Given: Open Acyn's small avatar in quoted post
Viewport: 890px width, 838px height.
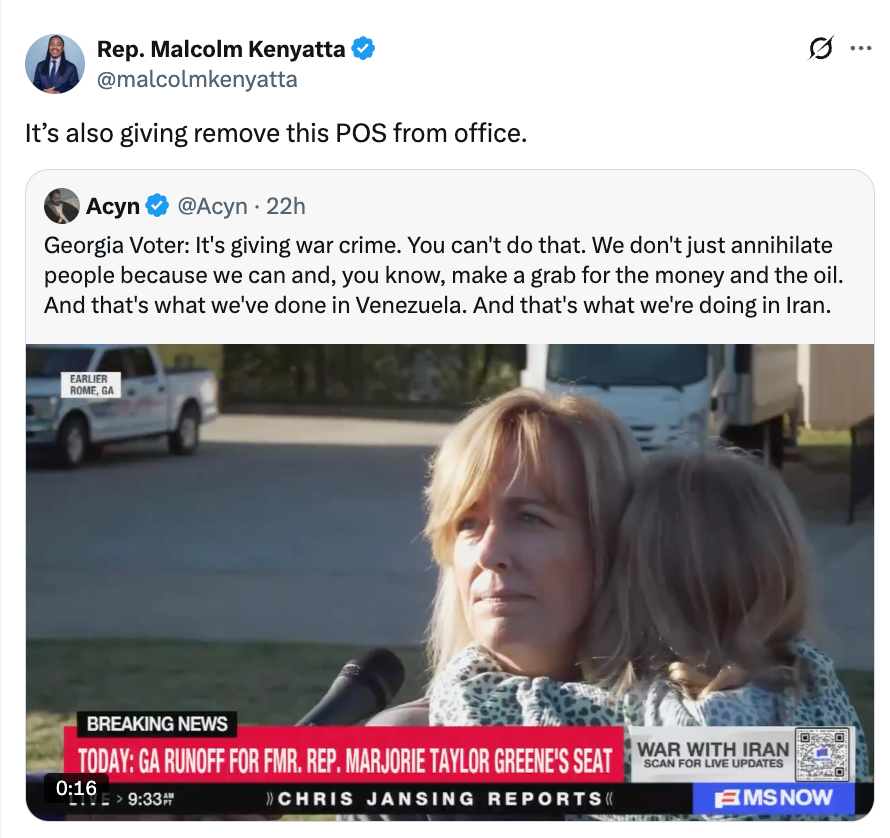Looking at the screenshot, I should 61,206.
